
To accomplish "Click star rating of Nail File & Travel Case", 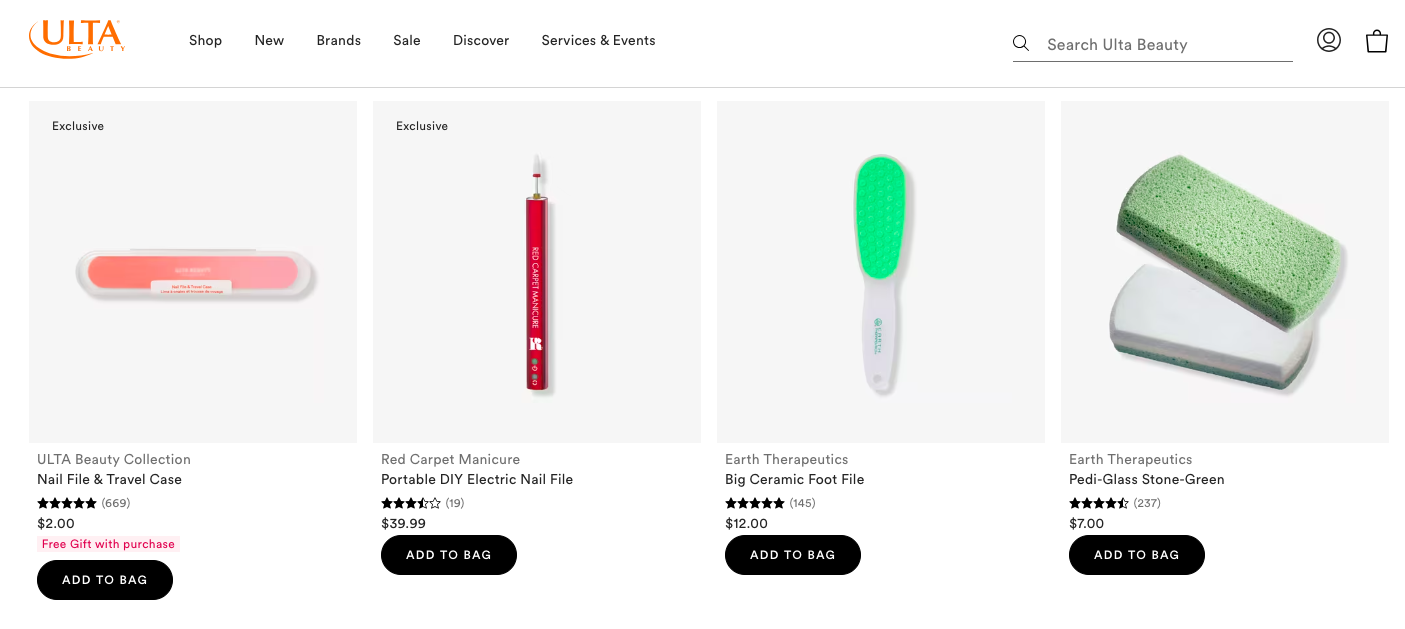I will tap(67, 503).
